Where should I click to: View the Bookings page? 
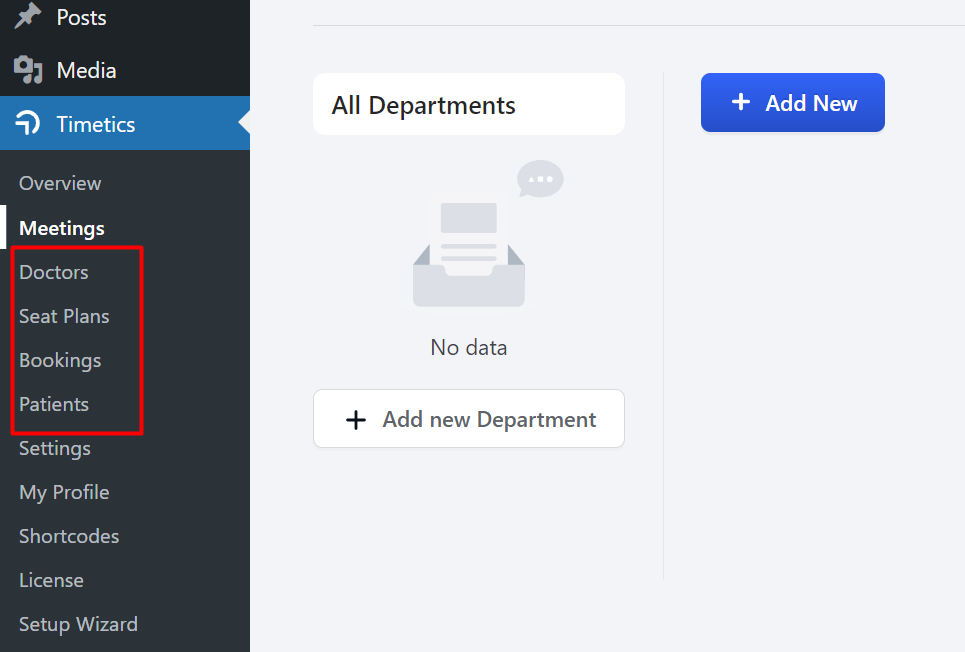point(60,361)
